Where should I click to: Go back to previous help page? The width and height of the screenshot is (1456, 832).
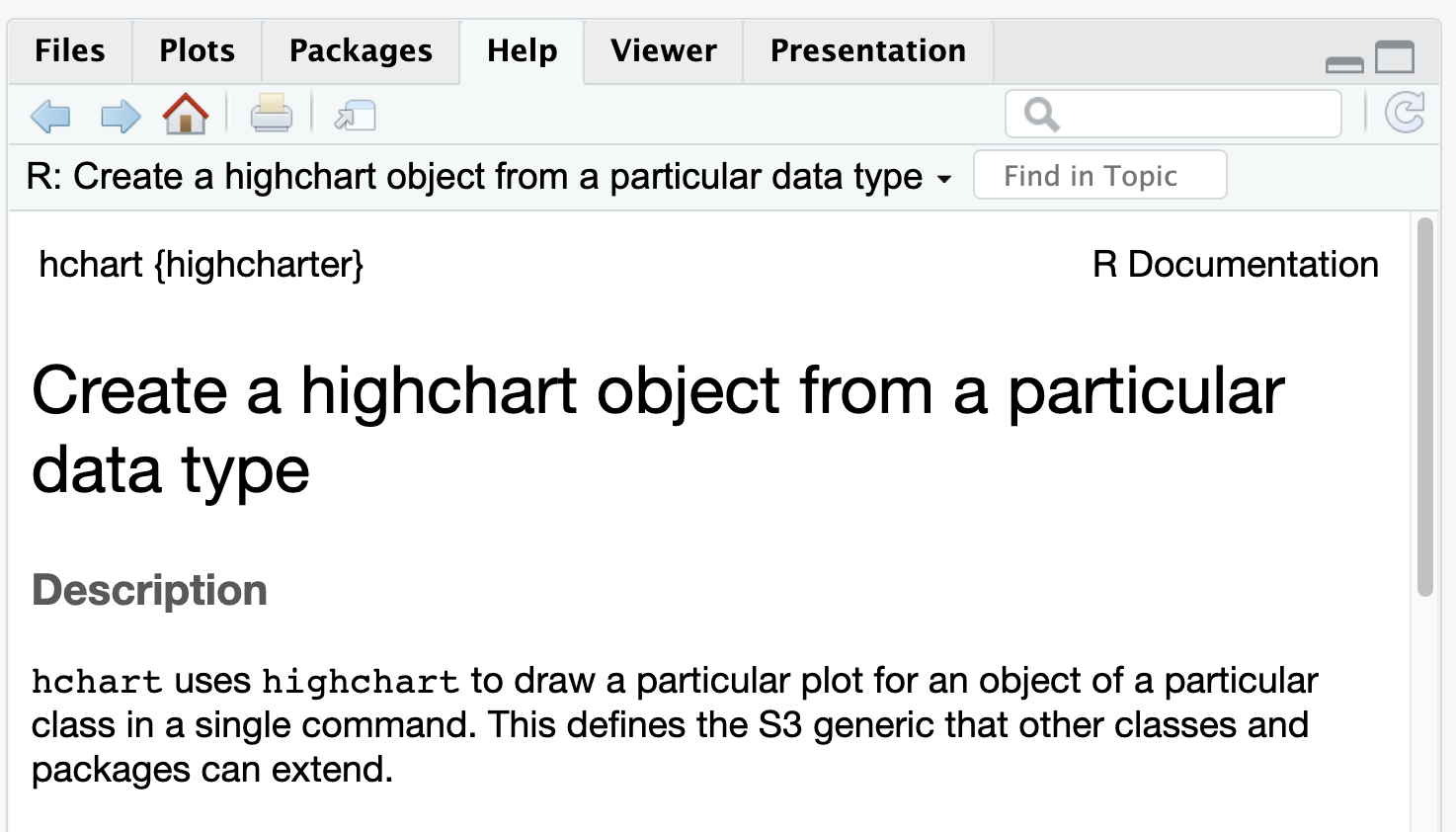(x=50, y=116)
